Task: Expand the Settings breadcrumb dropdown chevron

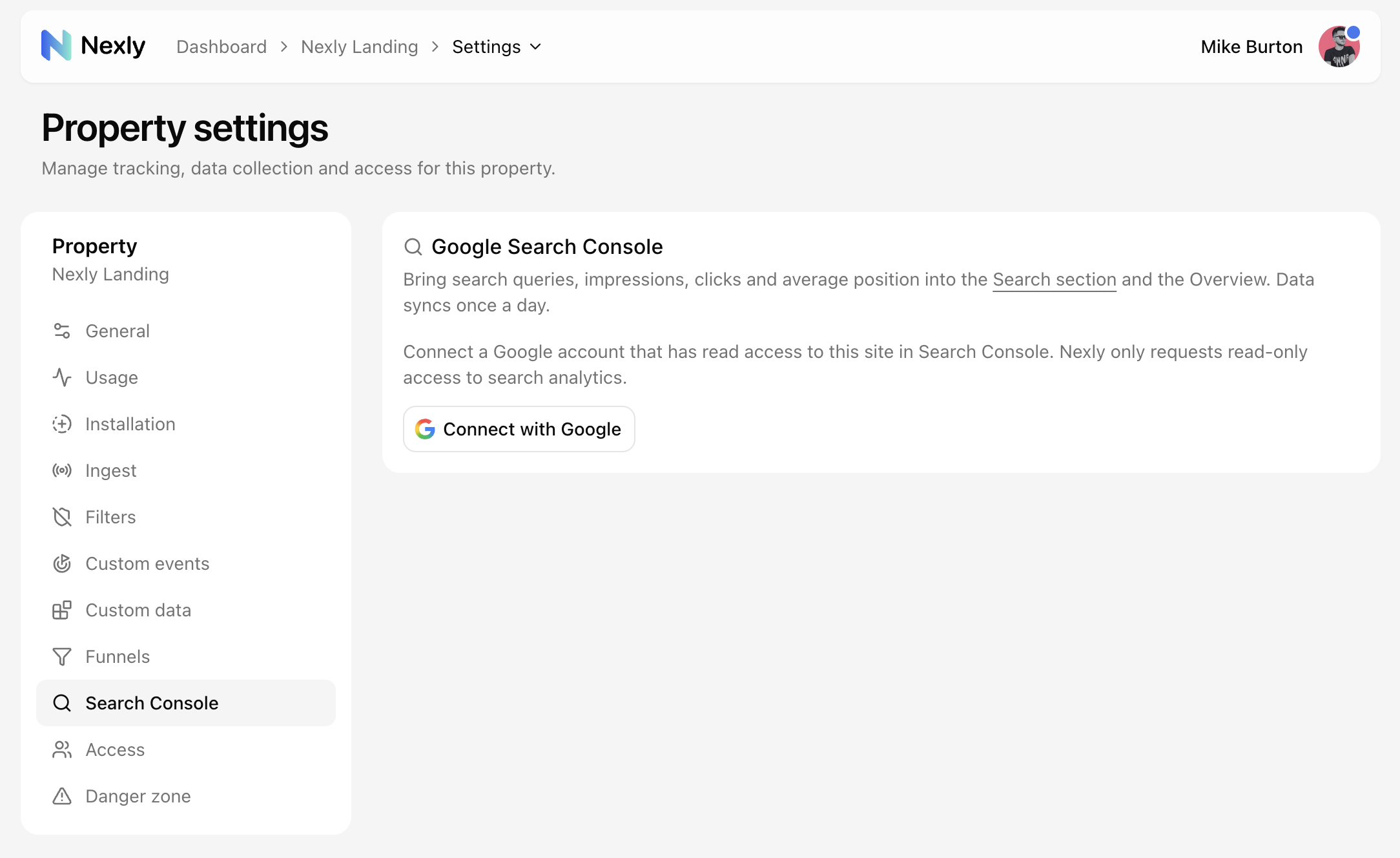Action: 535,47
